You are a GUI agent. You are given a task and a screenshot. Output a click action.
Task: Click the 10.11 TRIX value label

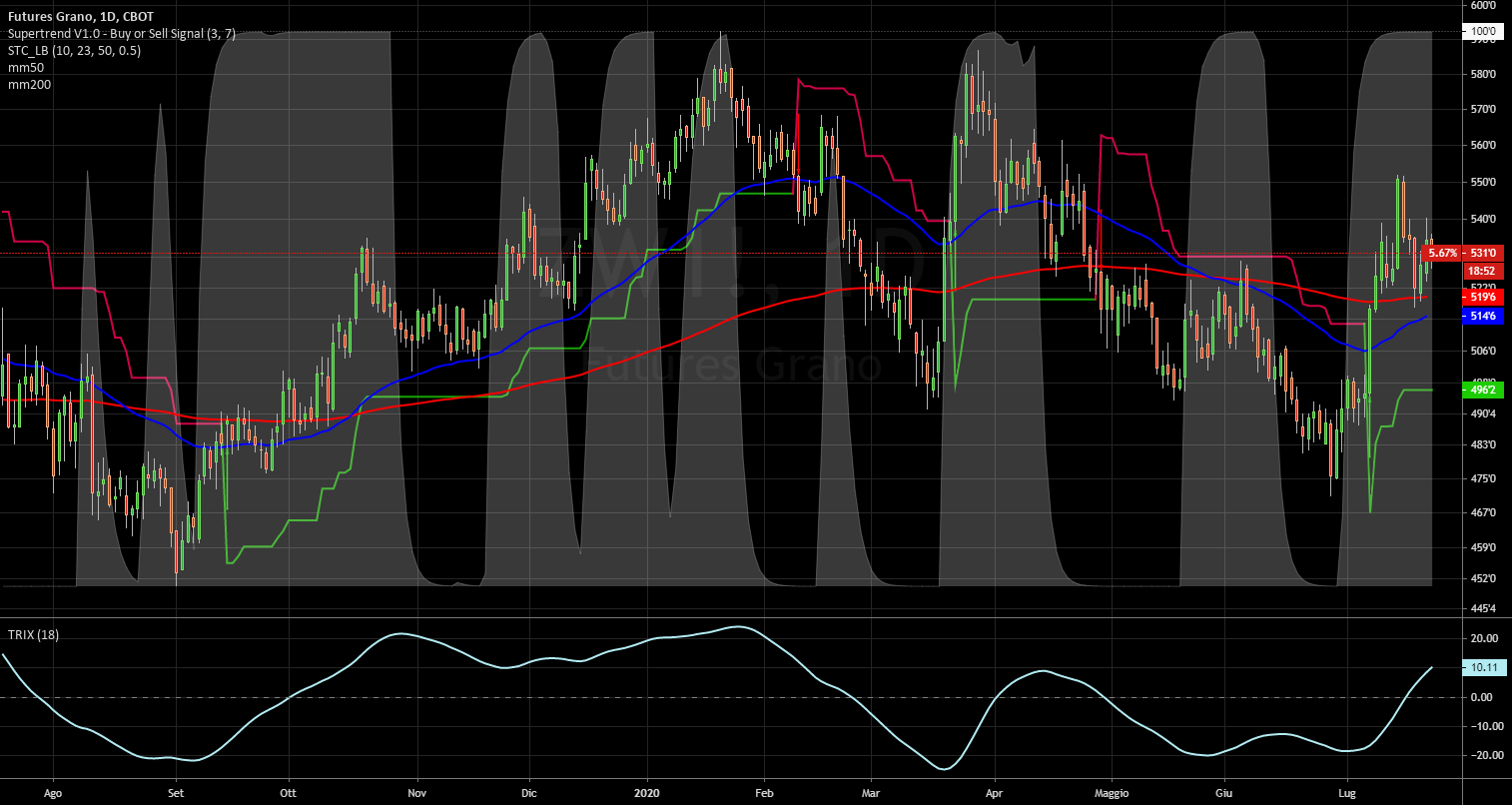[x=1483, y=666]
